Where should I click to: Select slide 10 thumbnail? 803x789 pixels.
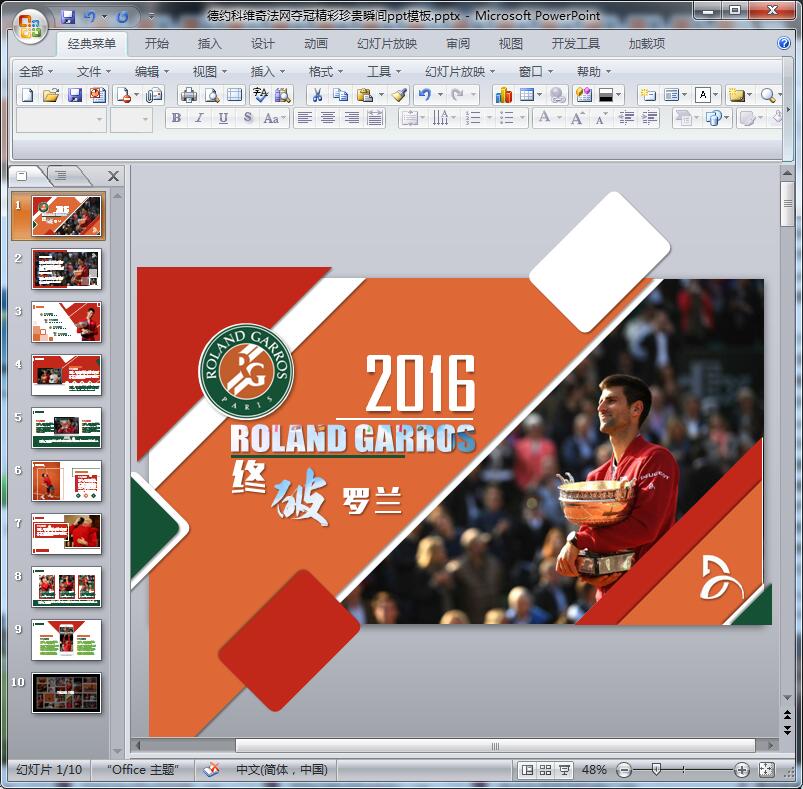(67, 693)
